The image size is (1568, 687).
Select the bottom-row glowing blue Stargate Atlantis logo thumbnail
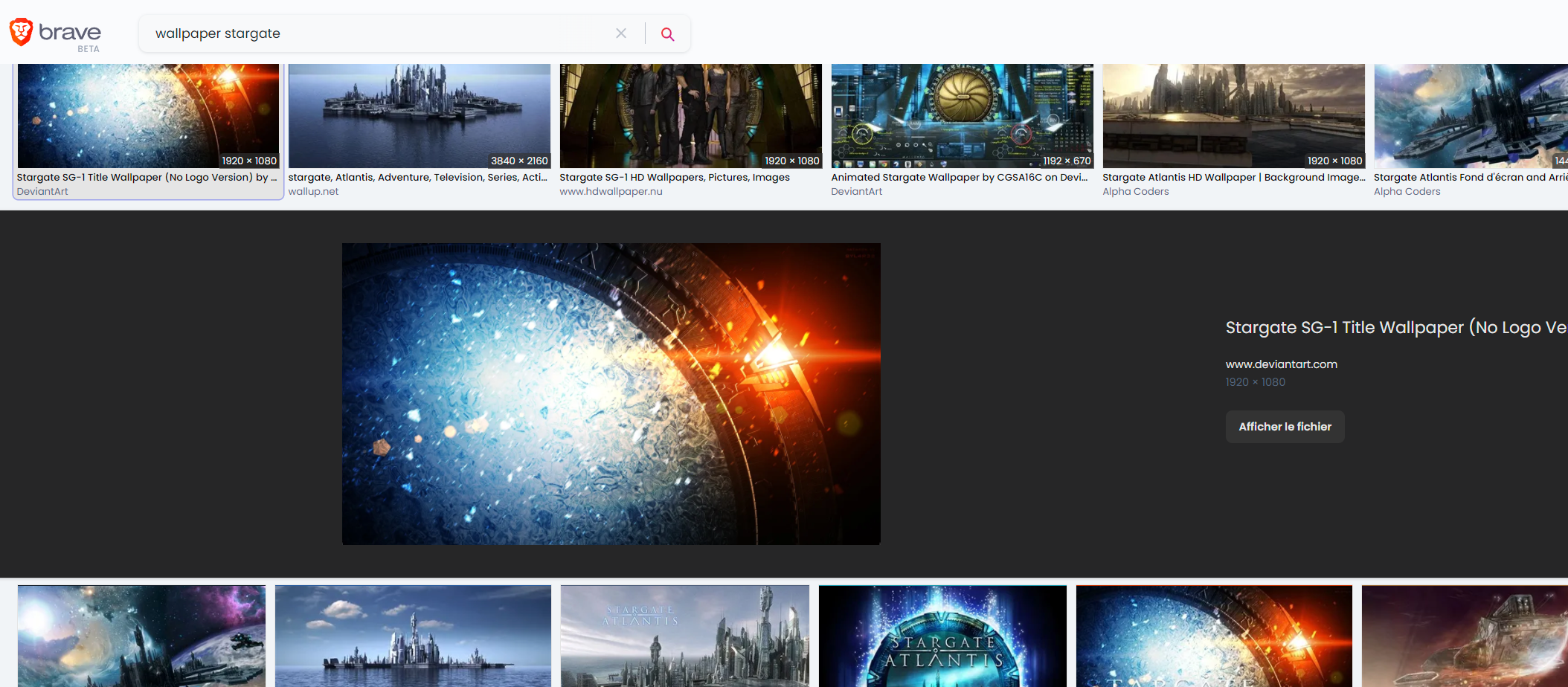click(942, 636)
